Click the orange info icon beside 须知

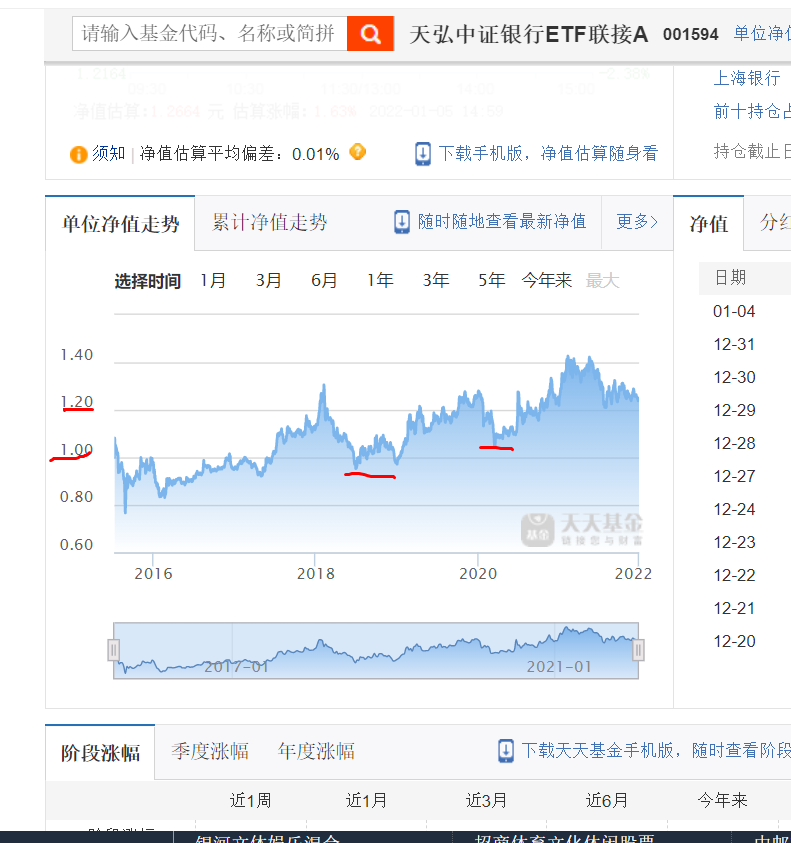79,155
